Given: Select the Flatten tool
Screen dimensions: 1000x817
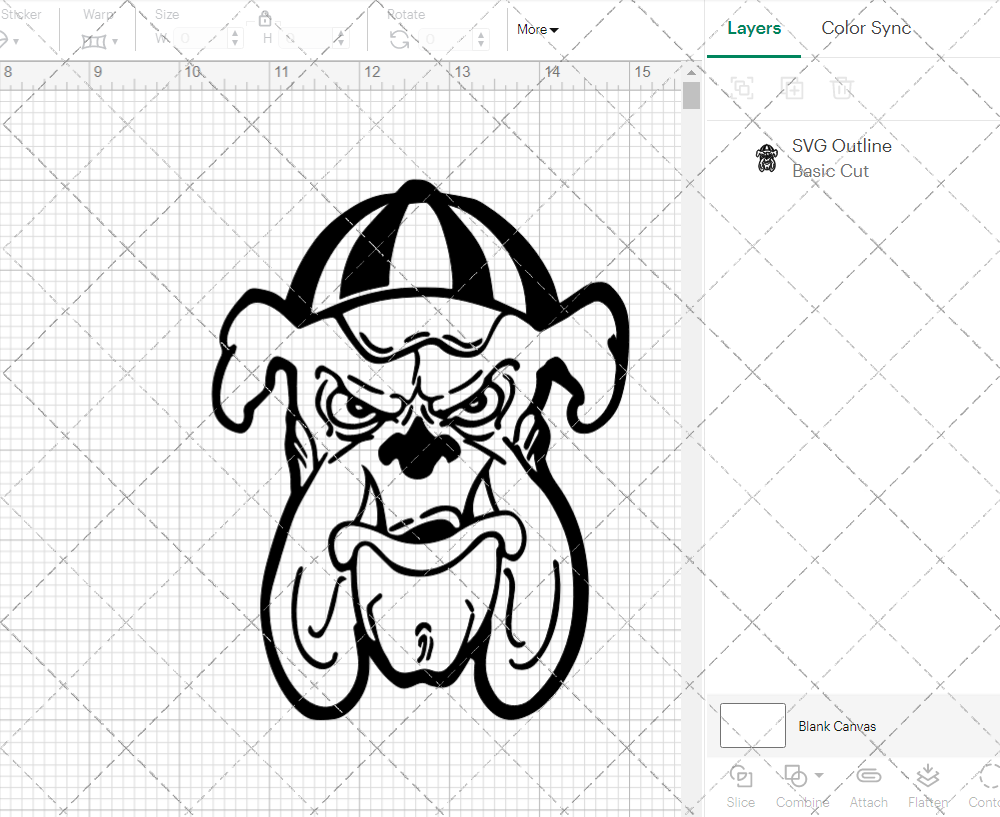Looking at the screenshot, I should click(x=927, y=776).
